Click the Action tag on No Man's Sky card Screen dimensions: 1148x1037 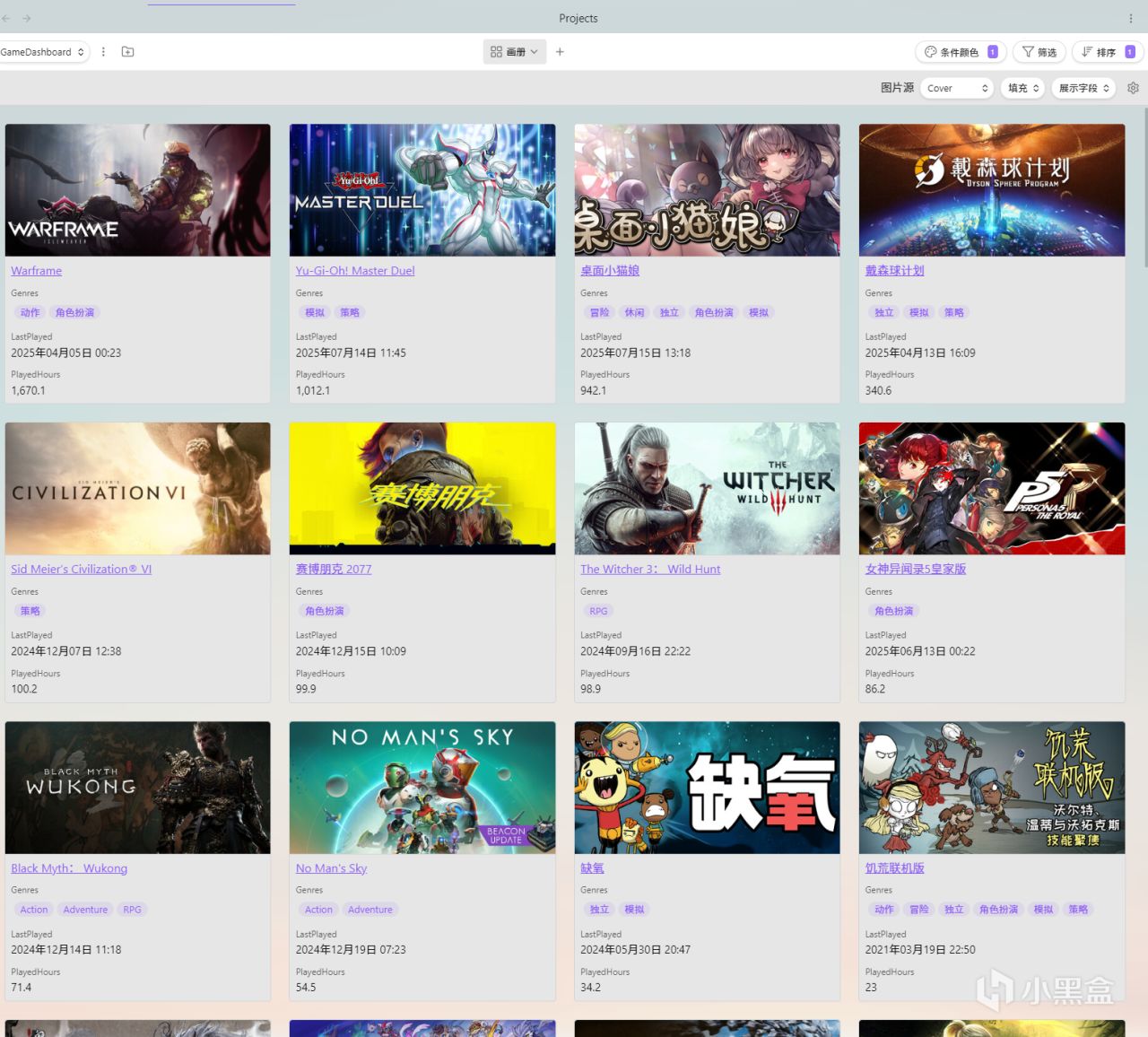pos(318,911)
